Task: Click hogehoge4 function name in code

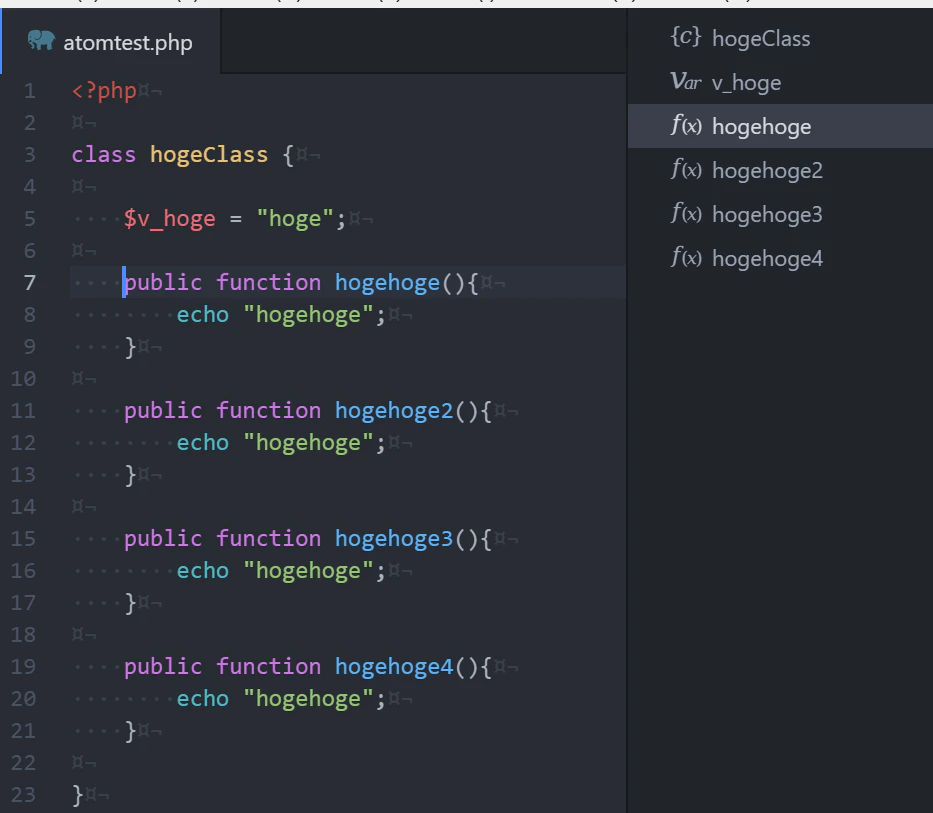Action: (x=394, y=667)
